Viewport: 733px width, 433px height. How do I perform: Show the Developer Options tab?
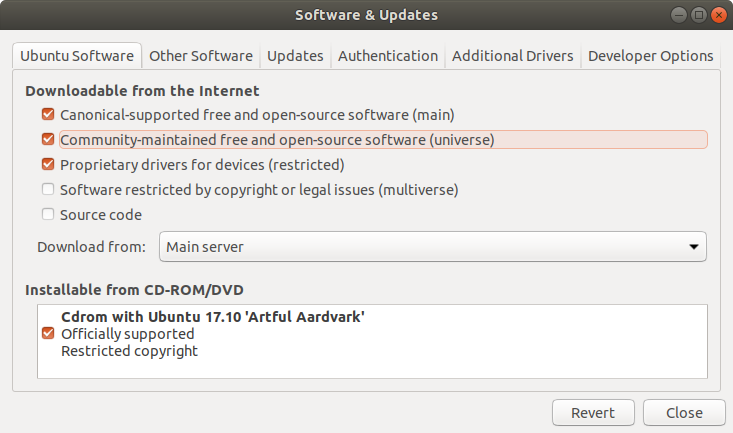[x=650, y=56]
